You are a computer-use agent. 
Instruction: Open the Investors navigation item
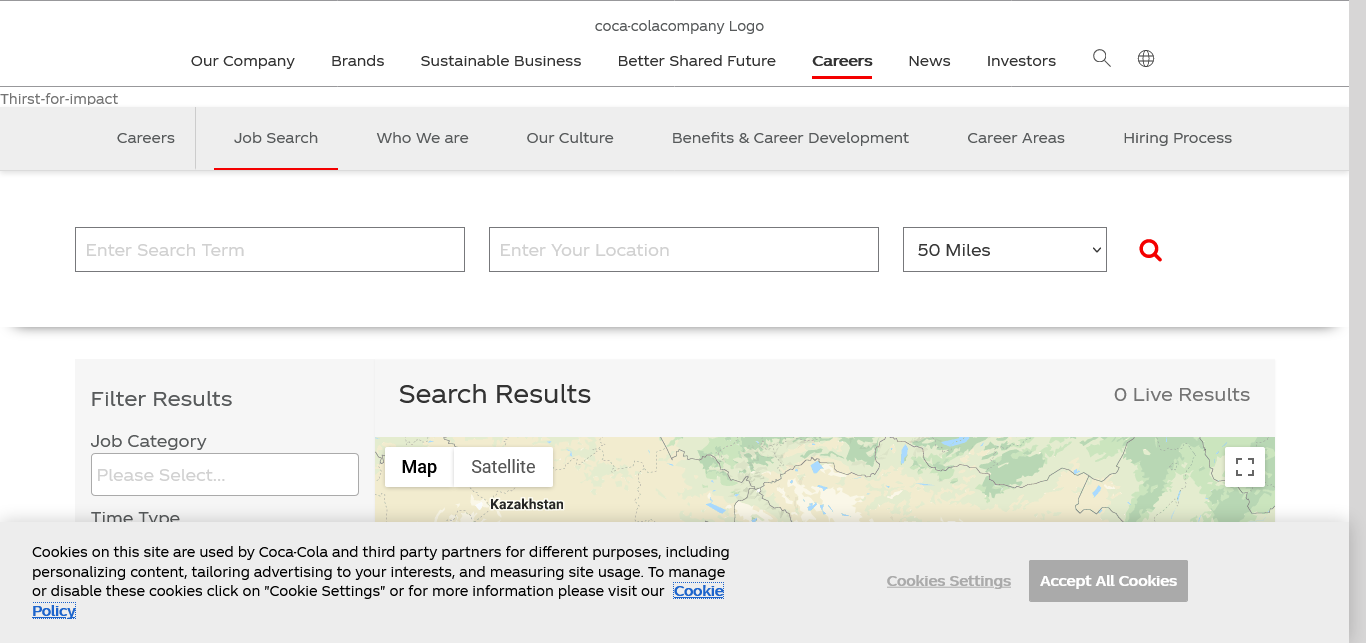click(x=1021, y=61)
